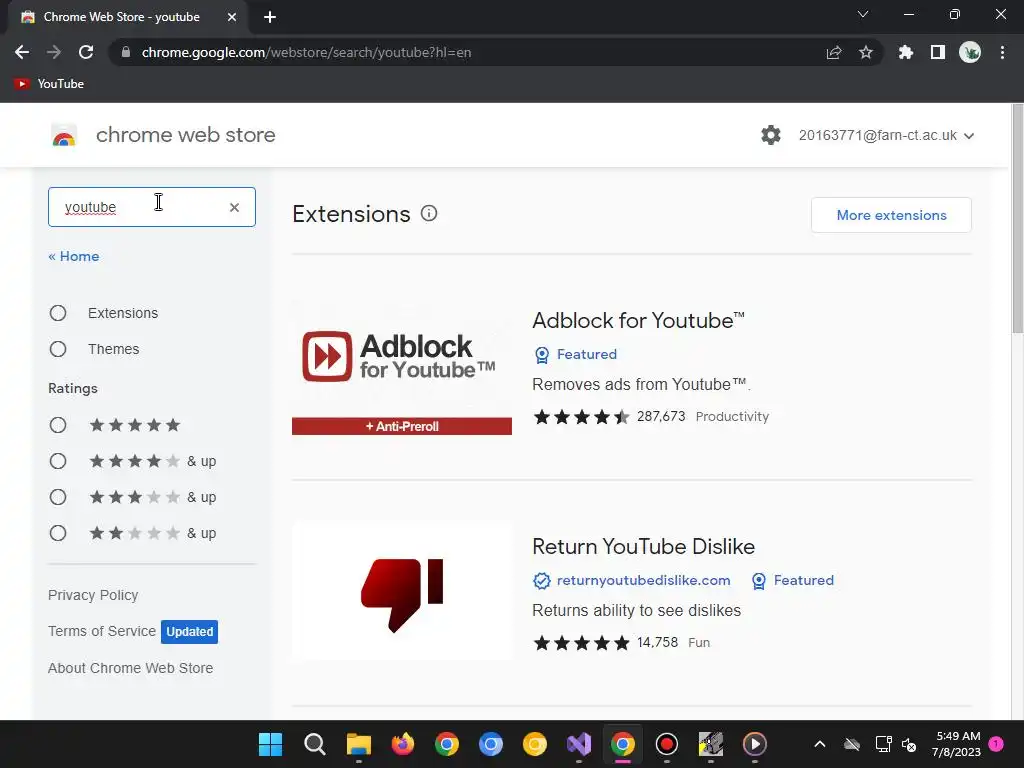
Task: Select the Extensions filter radio
Action: tap(58, 313)
